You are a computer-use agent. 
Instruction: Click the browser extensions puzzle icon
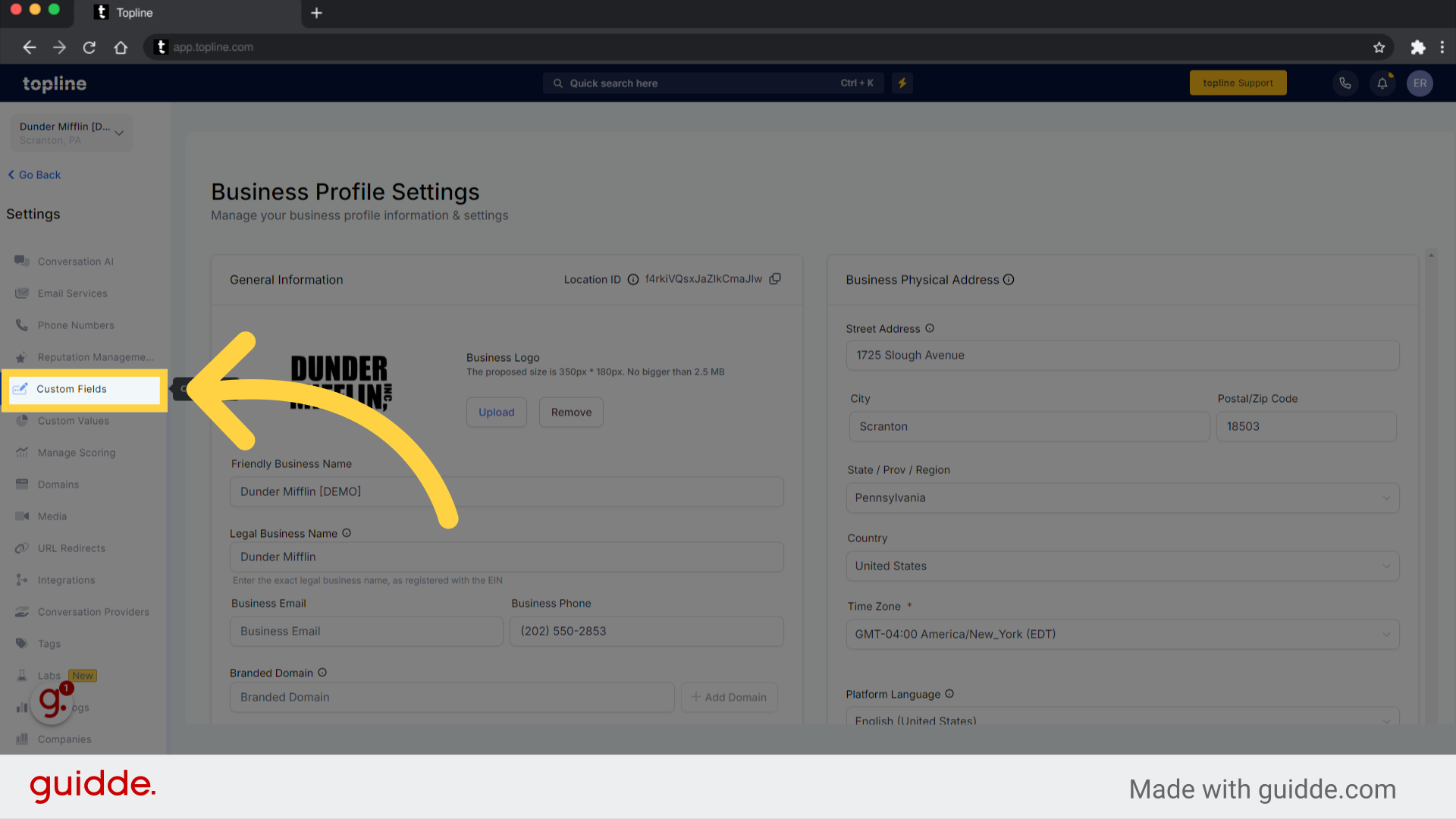click(1418, 47)
